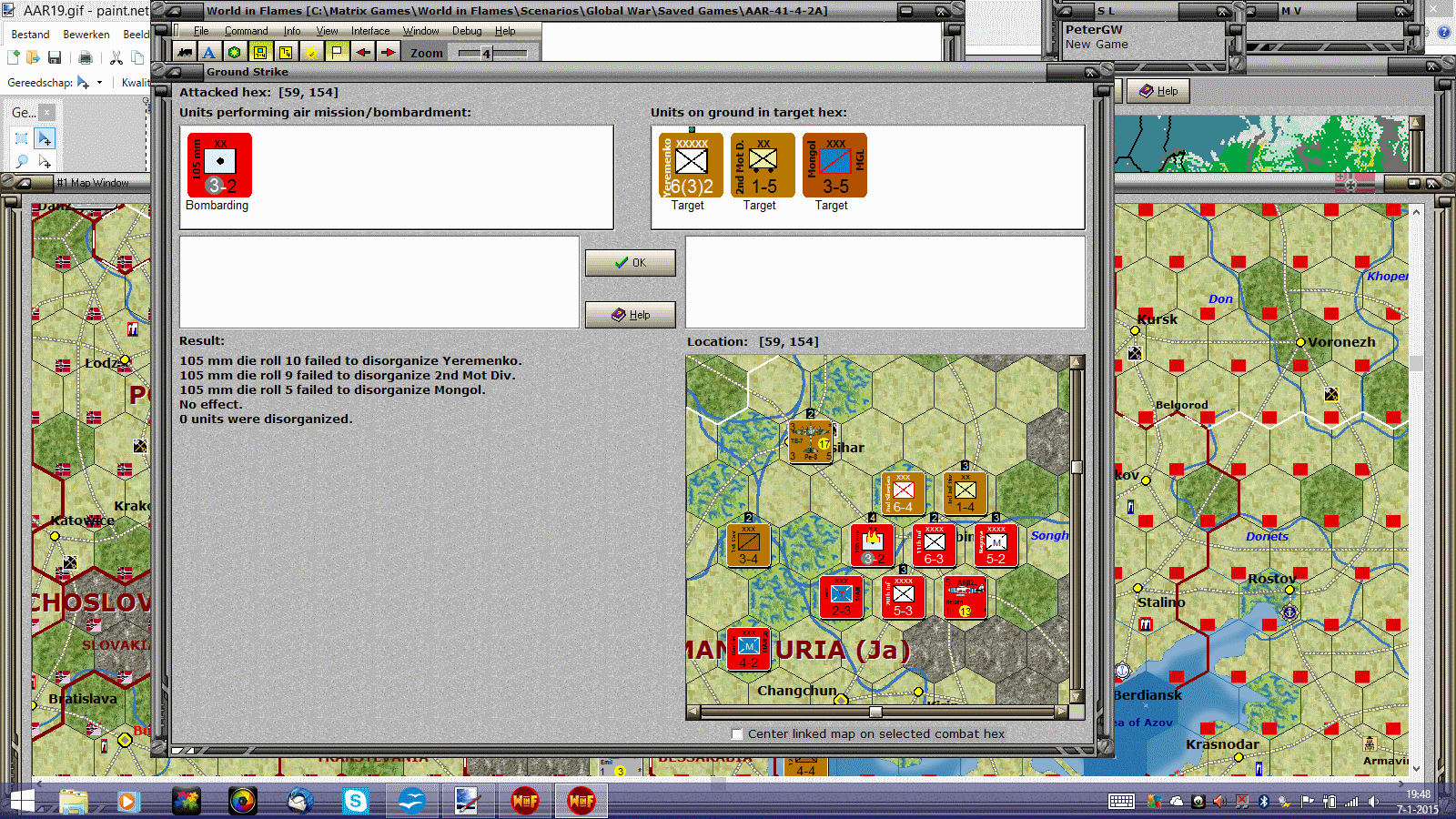This screenshot has height=819, width=1456.
Task: Open the Window menu
Action: tap(420, 31)
